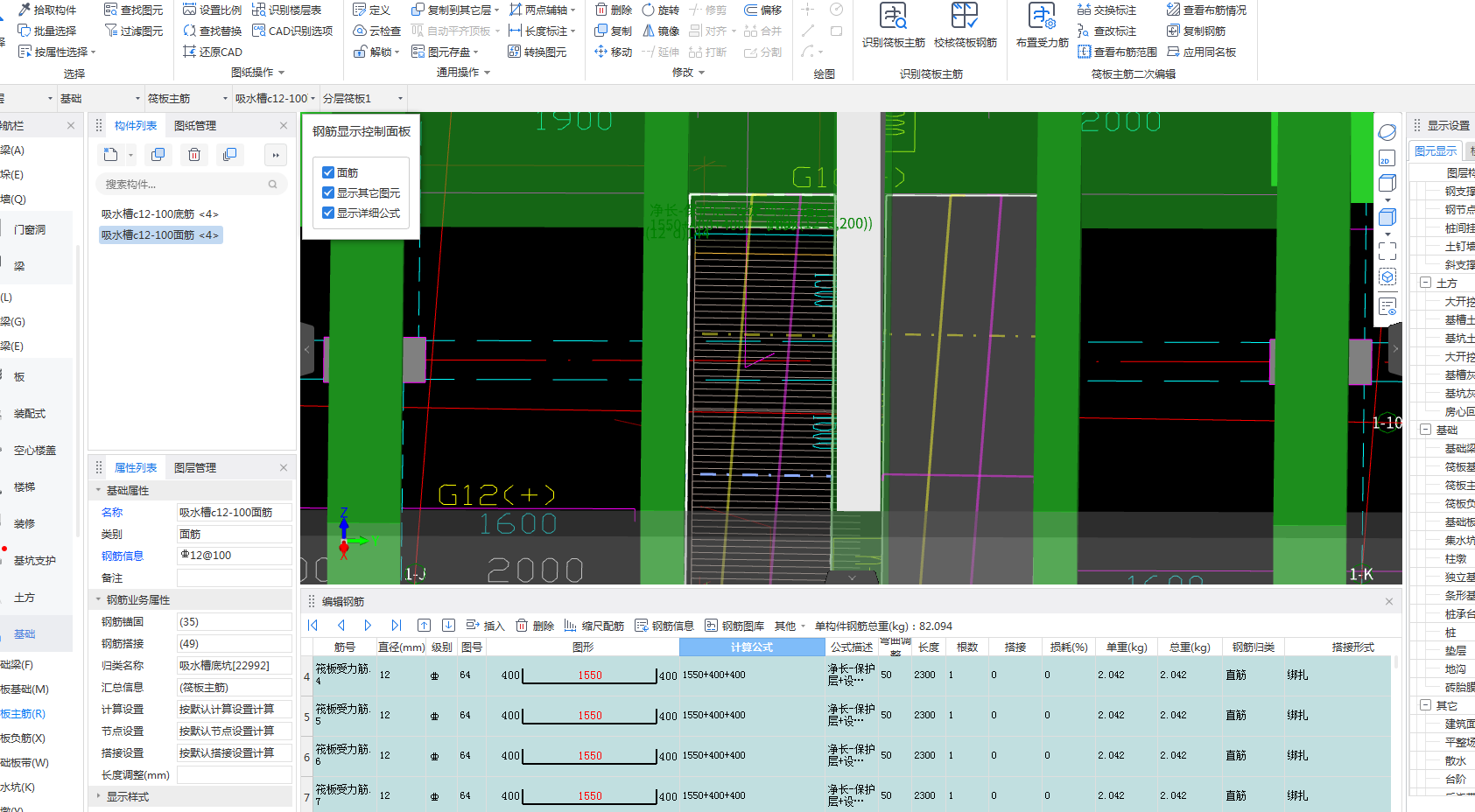Click the 设置比例 set scale tool
Screen dimensions: 1475x812
point(212,10)
